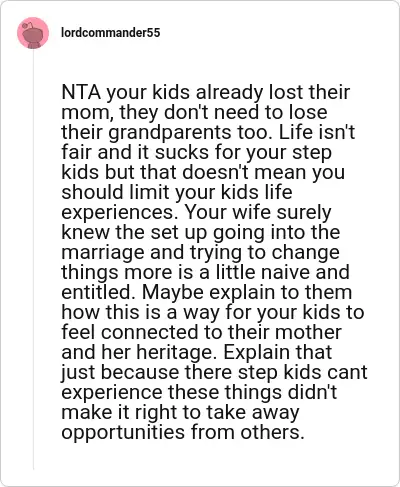This screenshot has width=400, height=487.
Task: Click the line 'should limit your kids life'
Action: [x=177, y=192]
